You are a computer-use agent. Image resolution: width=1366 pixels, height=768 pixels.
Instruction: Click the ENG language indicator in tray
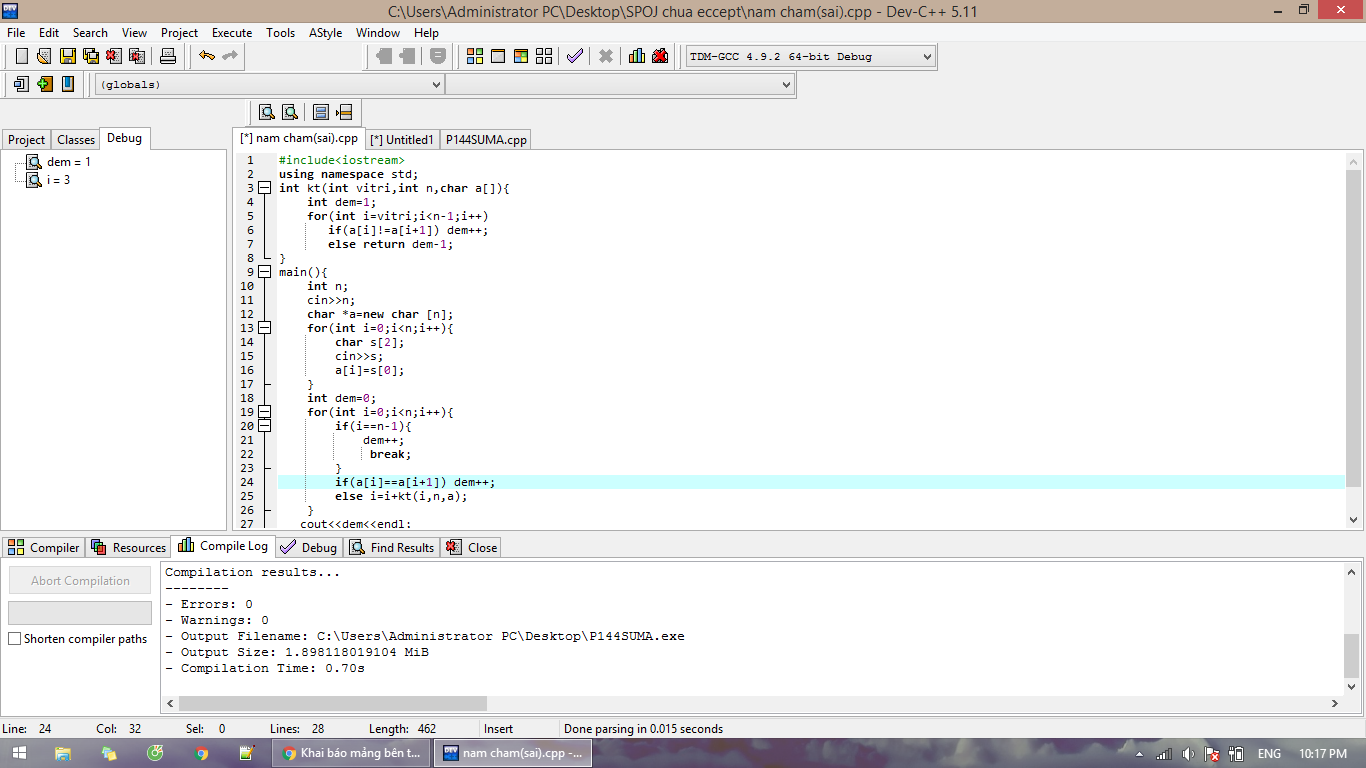tap(1269, 754)
